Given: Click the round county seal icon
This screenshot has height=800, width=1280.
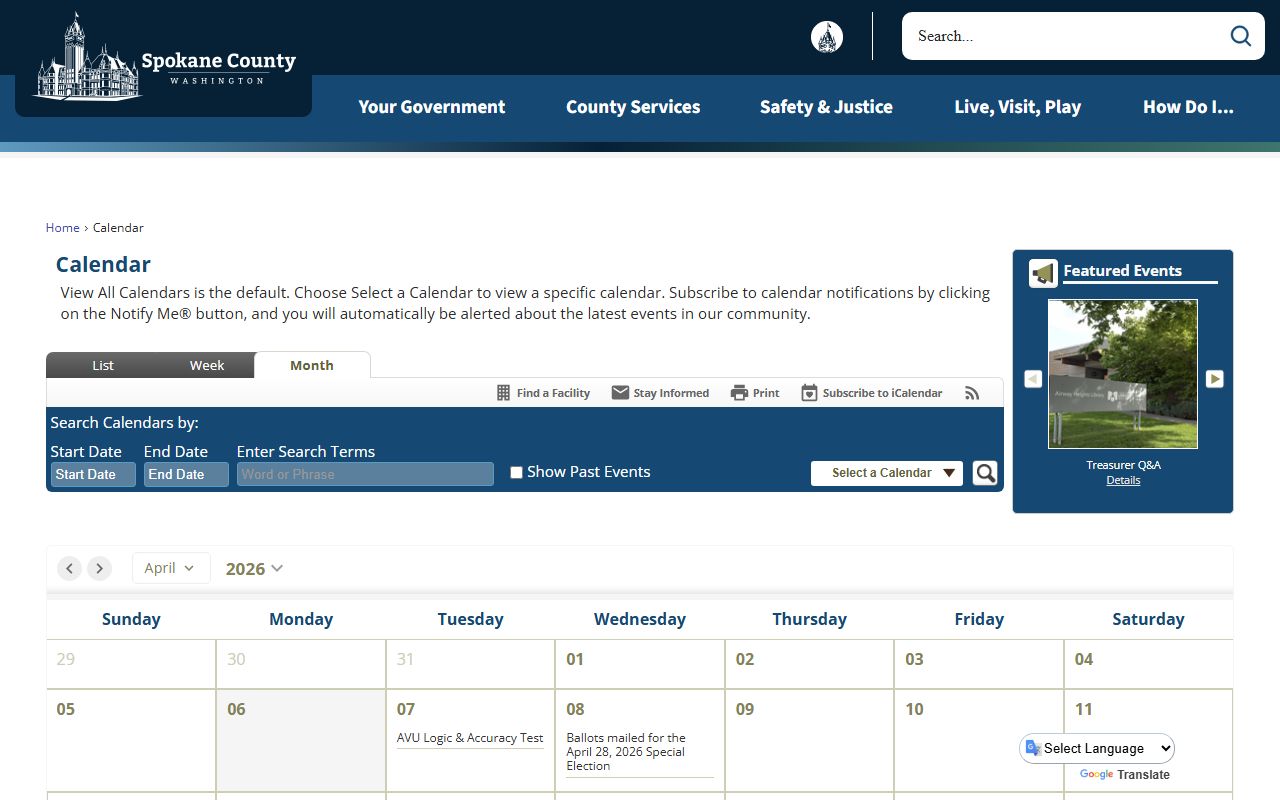Looking at the screenshot, I should point(826,37).
